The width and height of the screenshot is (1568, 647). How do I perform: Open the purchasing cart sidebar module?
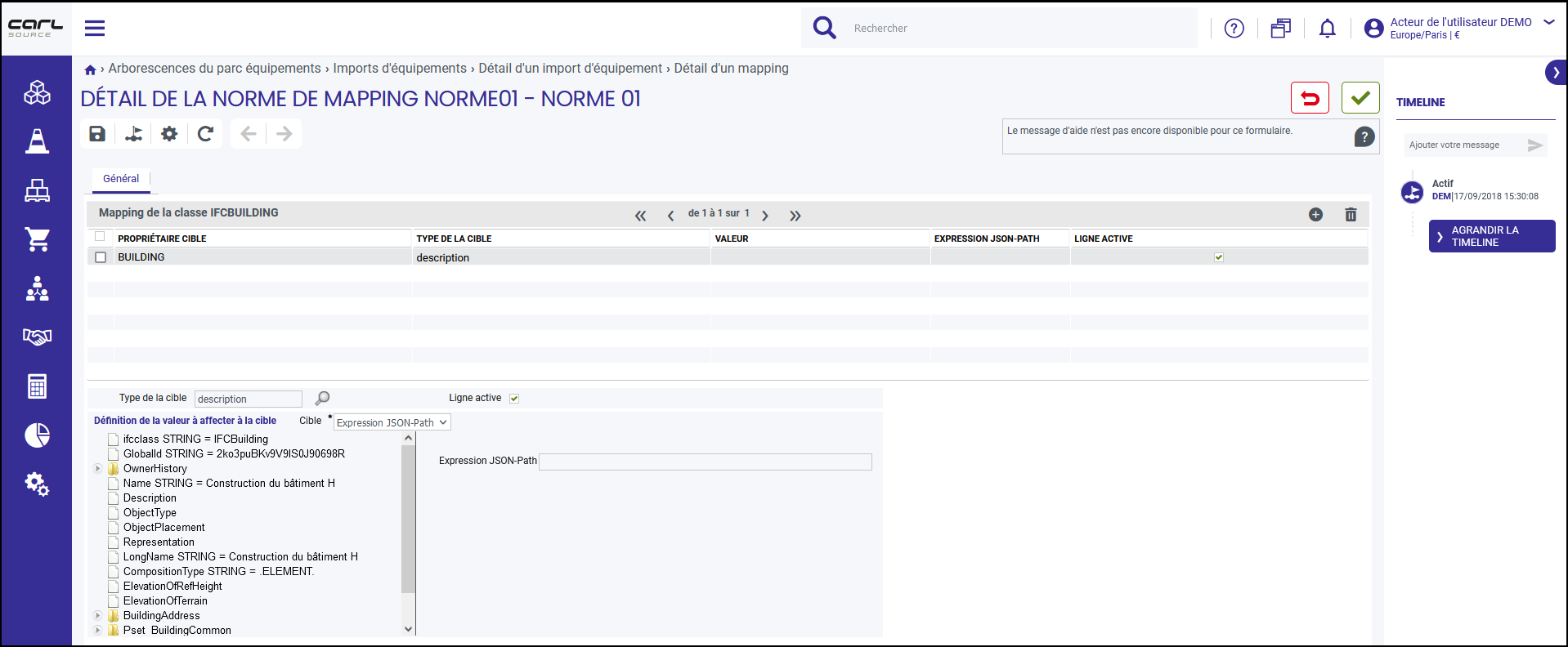pos(37,239)
